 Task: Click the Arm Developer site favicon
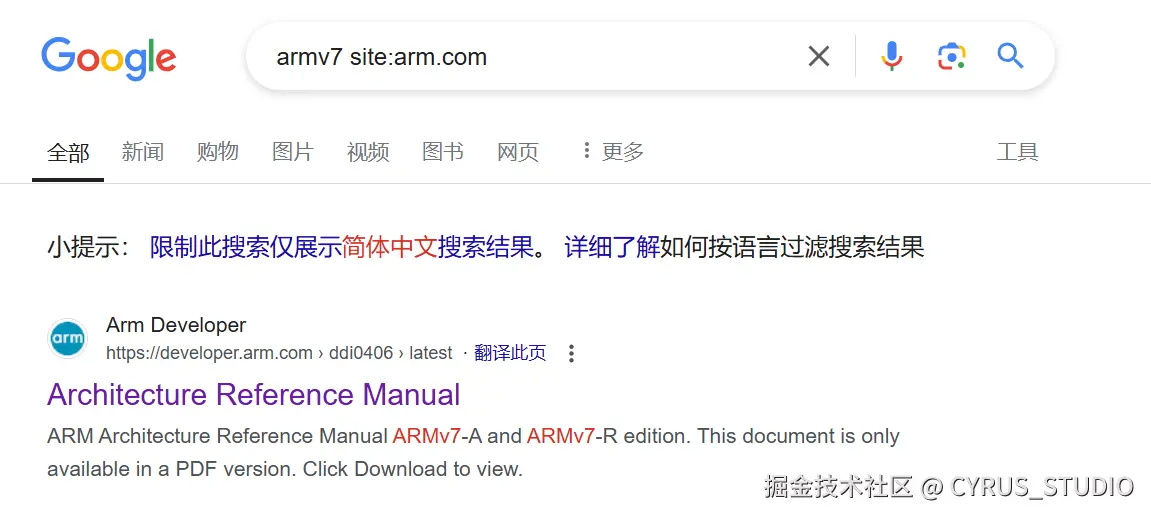click(x=68, y=339)
